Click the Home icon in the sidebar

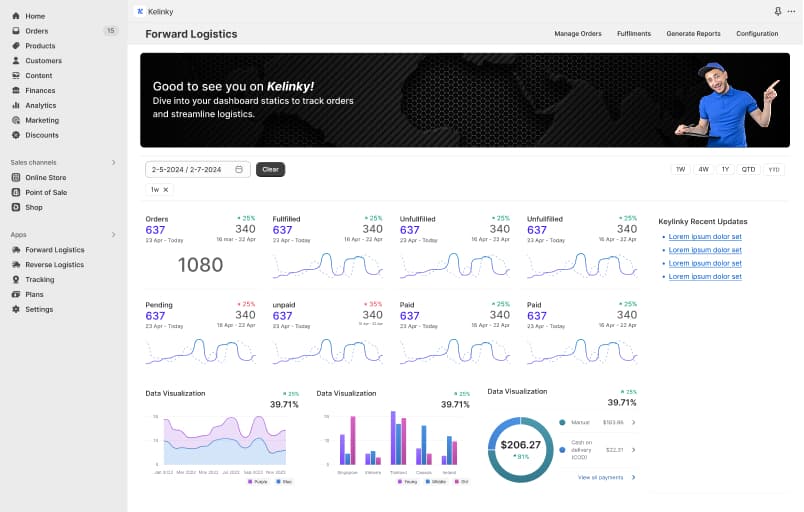coord(16,16)
